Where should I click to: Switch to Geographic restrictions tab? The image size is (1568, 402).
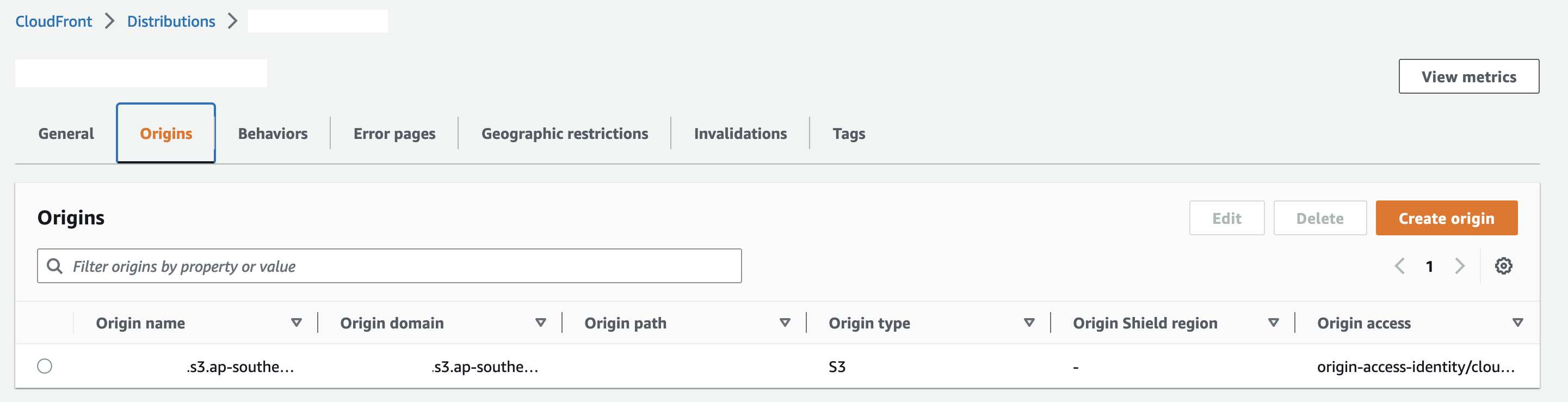click(x=564, y=133)
